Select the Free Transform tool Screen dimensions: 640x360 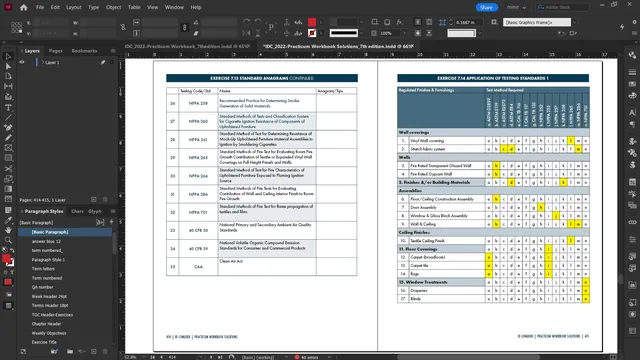(x=8, y=179)
